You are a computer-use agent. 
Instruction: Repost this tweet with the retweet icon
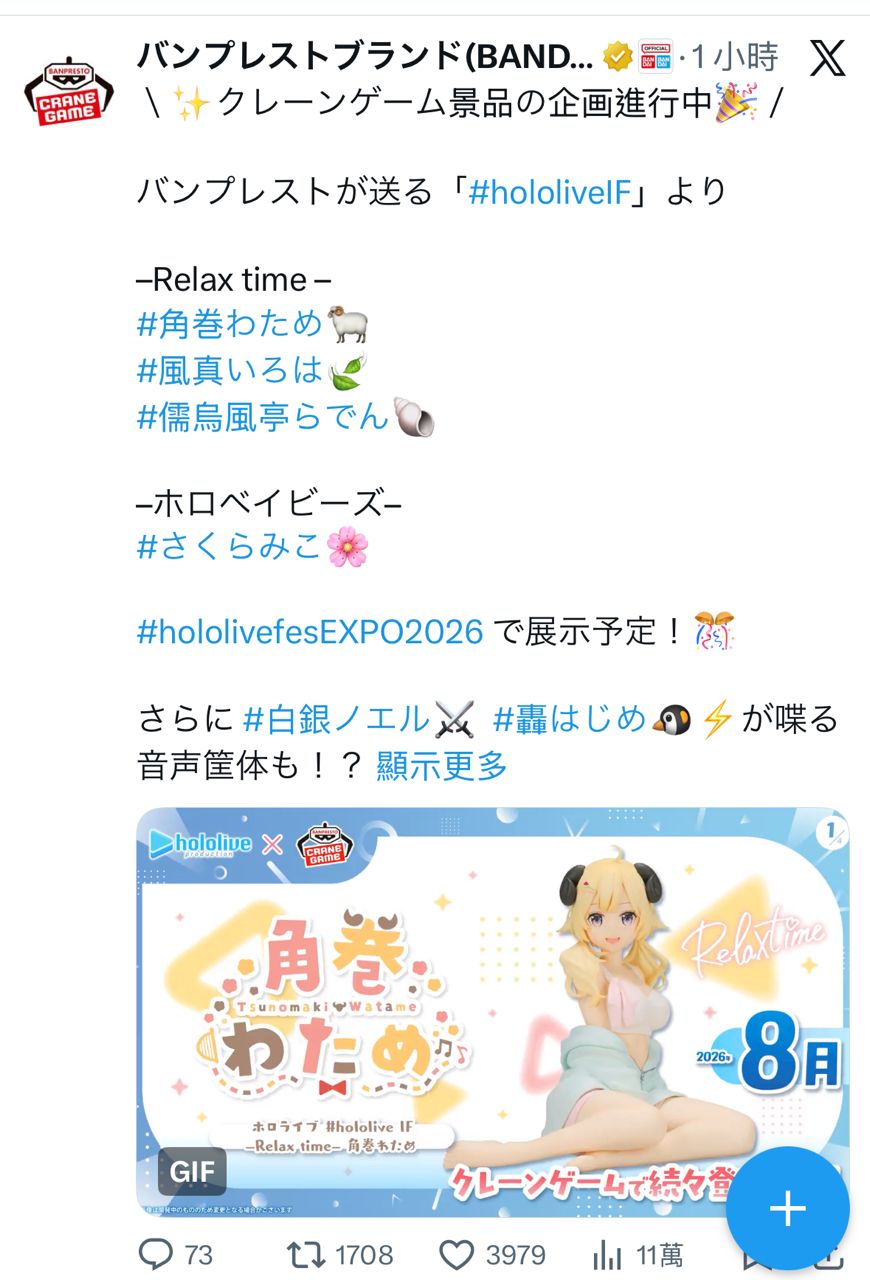(x=301, y=1253)
